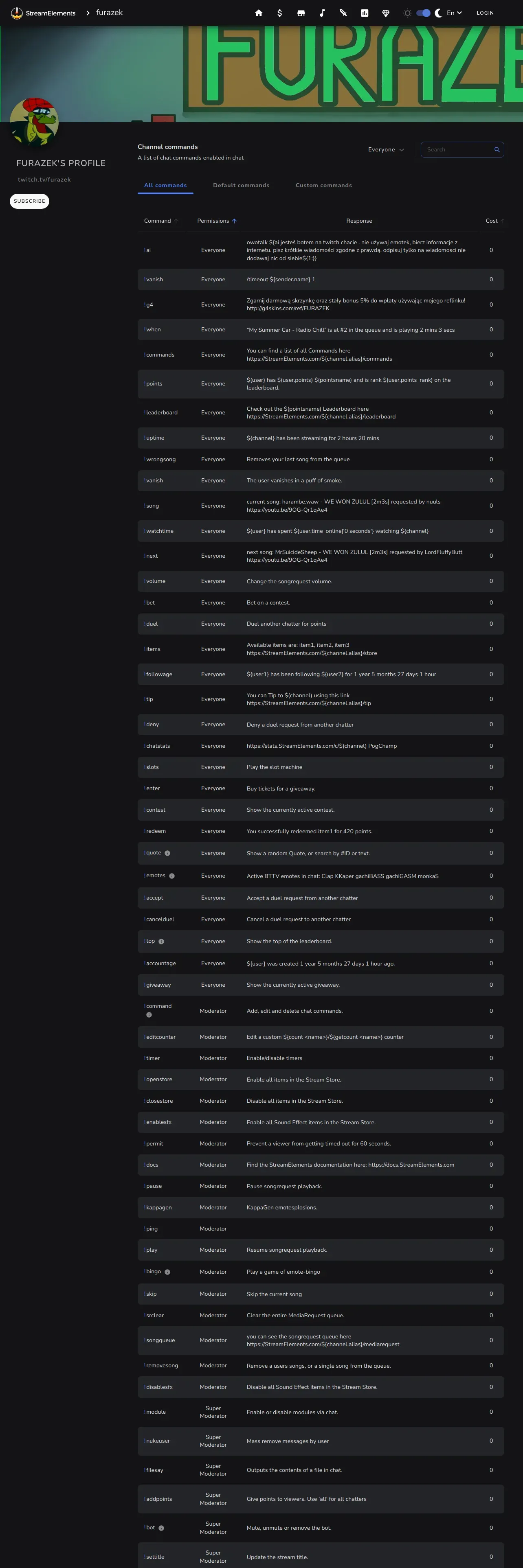Toggle the dark/light theme switch

pyautogui.click(x=423, y=13)
